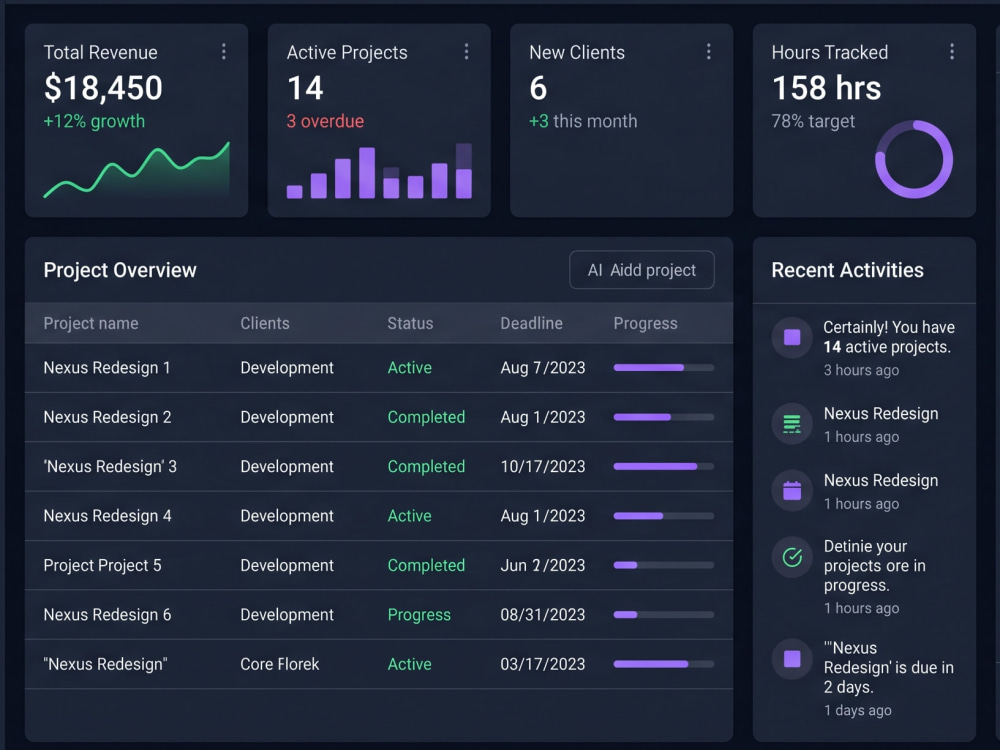Viewport: 1000px width, 750px height.
Task: Click the green checkmark circle activity icon
Action: pos(792,557)
